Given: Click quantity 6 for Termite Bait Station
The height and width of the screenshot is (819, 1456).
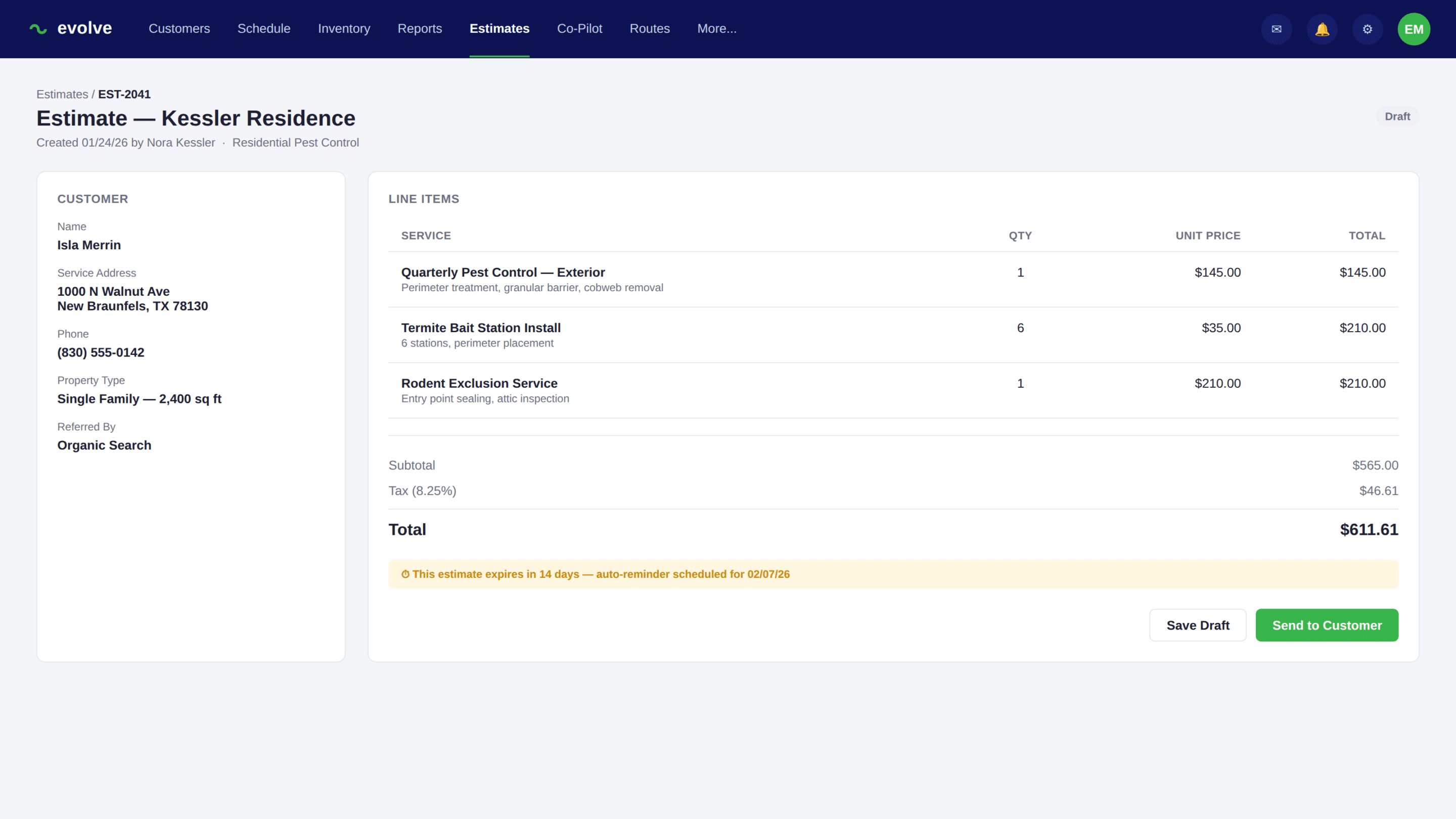Looking at the screenshot, I should [x=1021, y=328].
